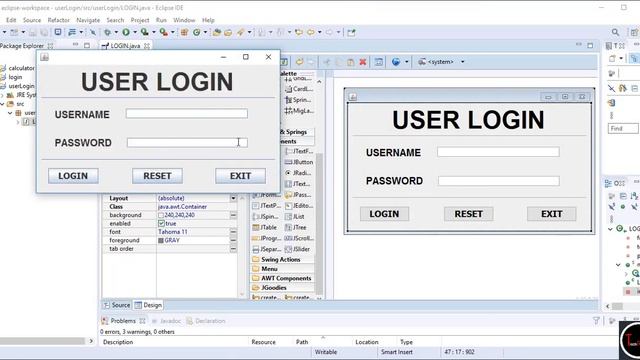Click the Find field in right panel
640x360 pixels.
coord(623,129)
